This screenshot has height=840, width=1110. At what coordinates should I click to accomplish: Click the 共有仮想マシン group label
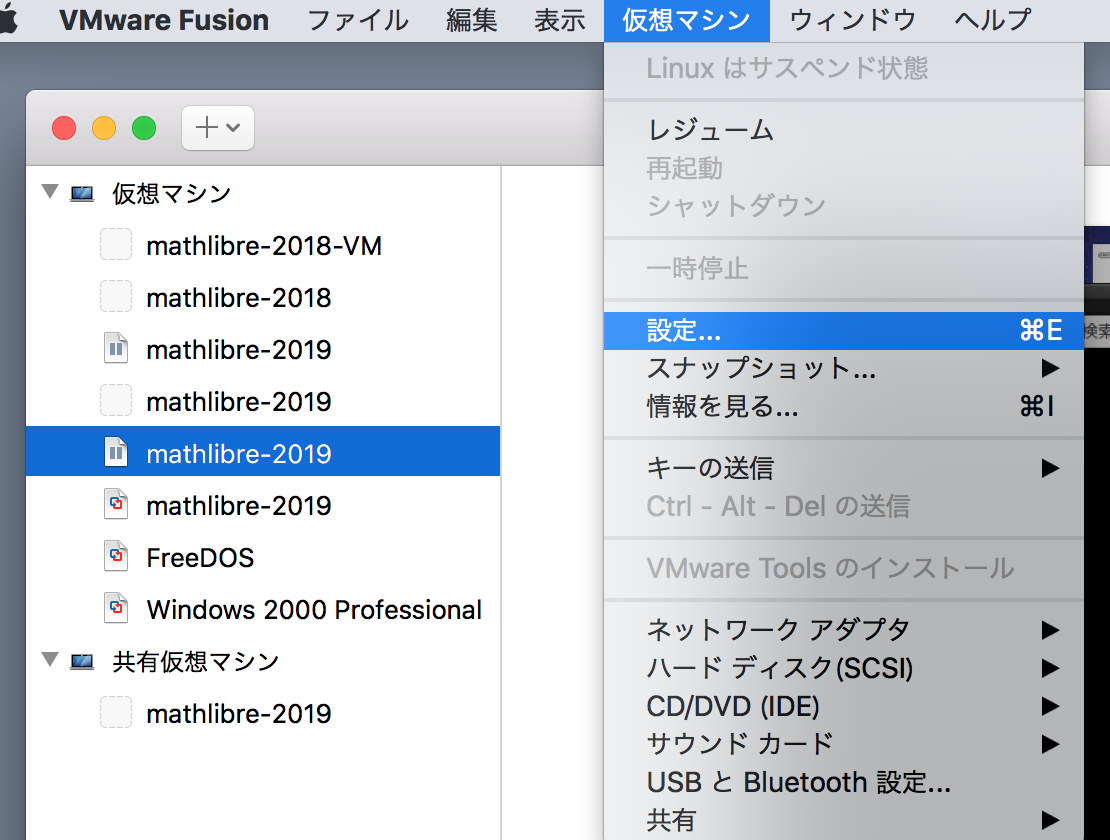195,662
